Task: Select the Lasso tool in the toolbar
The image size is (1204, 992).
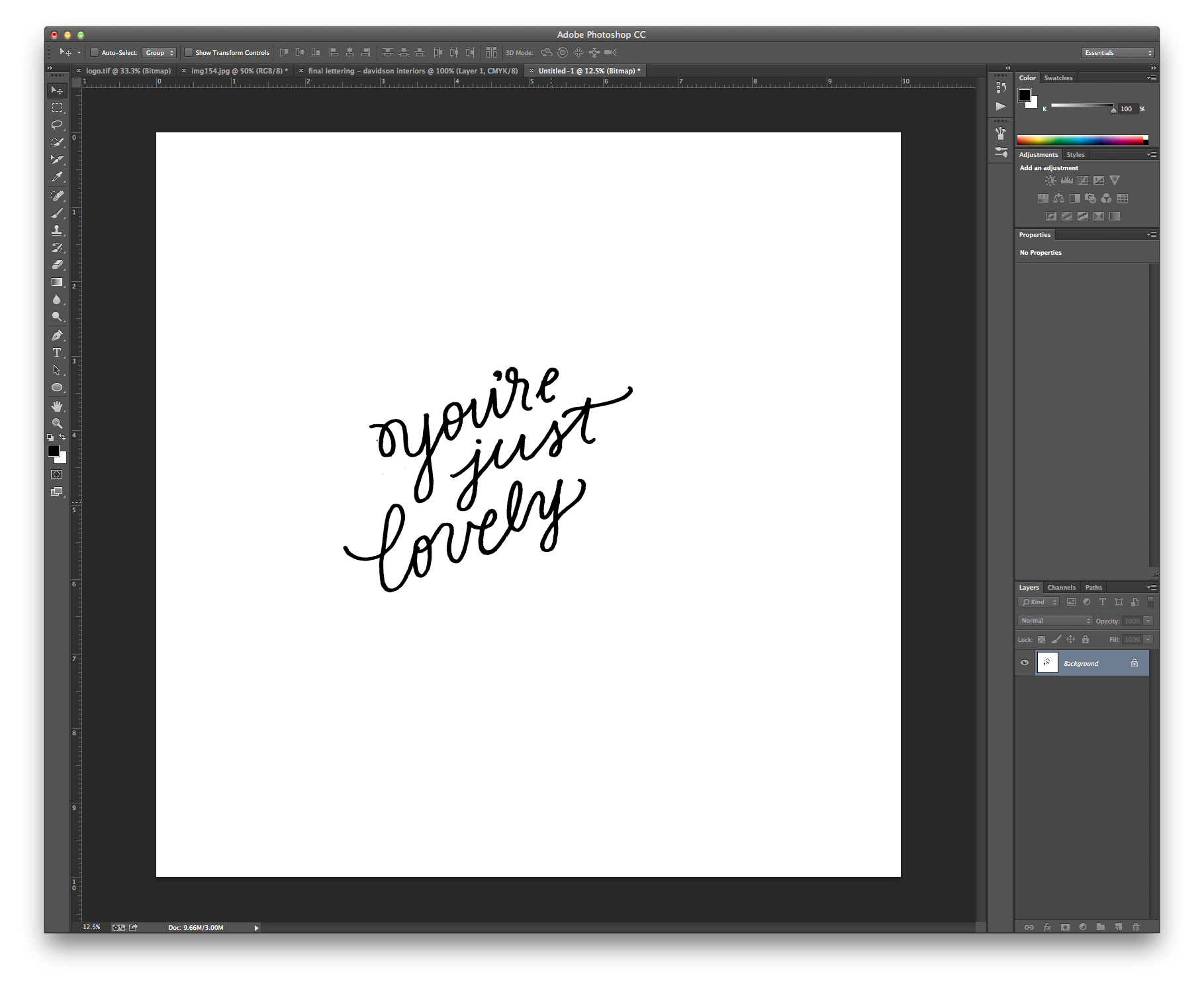Action: click(x=58, y=124)
